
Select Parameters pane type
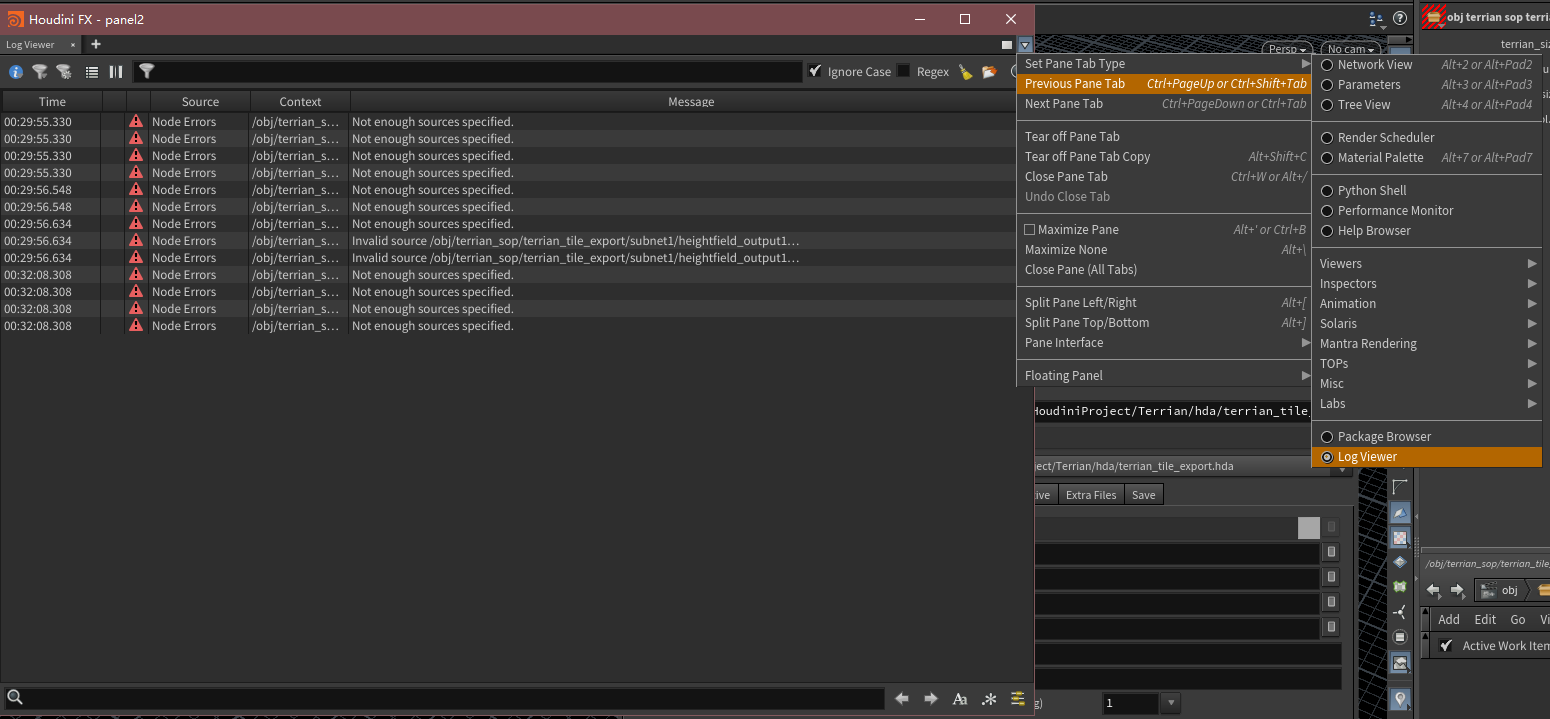point(1427,85)
